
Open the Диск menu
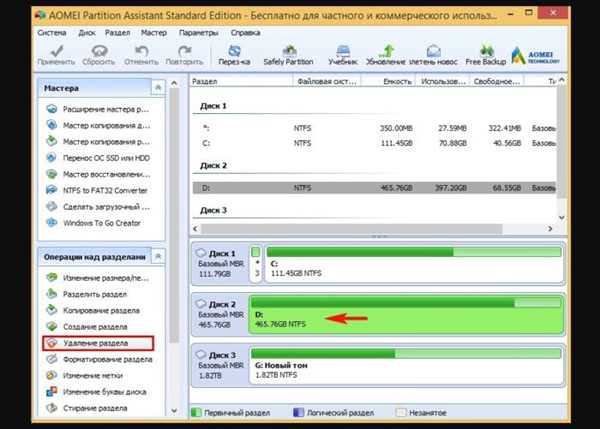(x=87, y=33)
